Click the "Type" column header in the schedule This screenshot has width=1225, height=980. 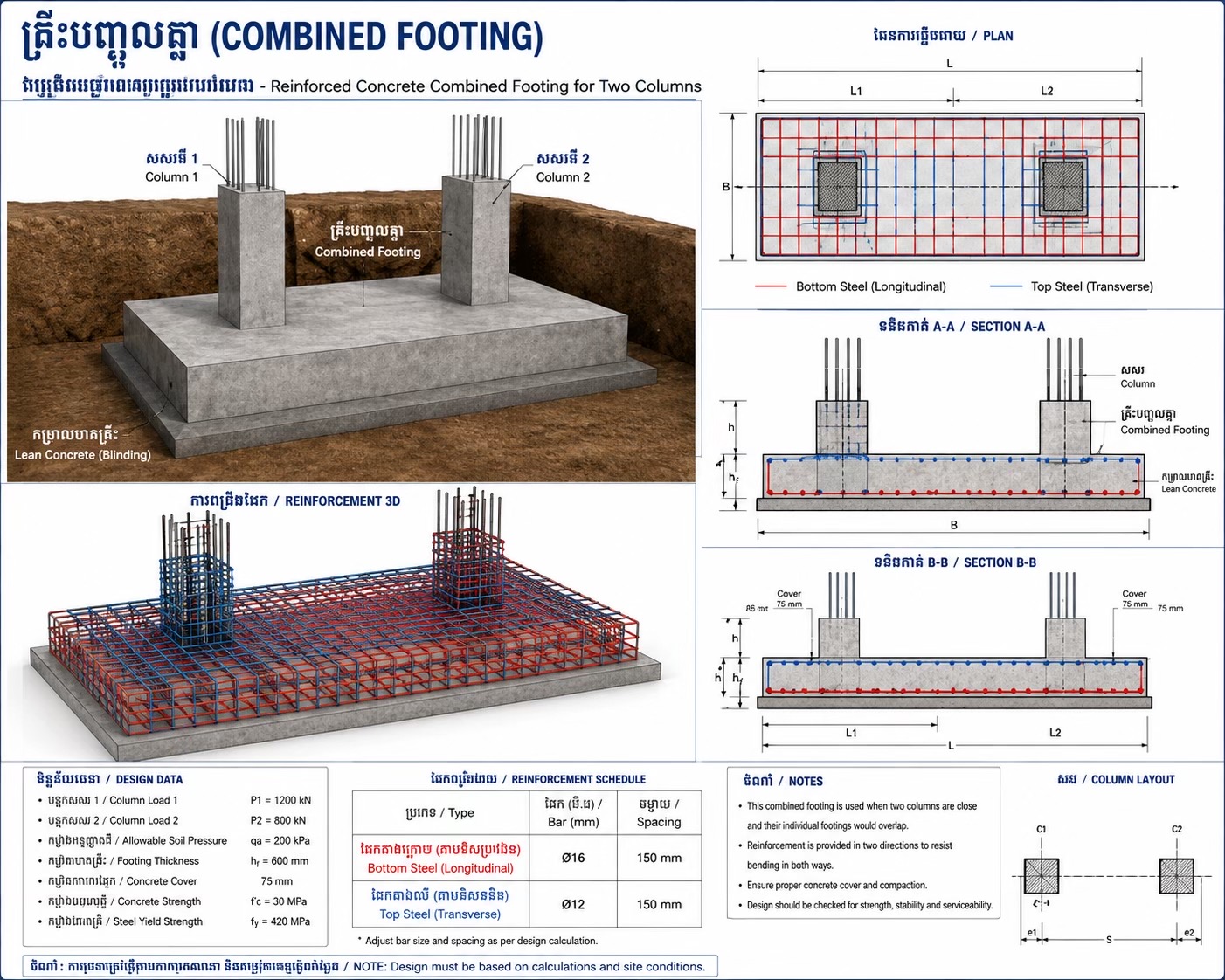[461, 813]
